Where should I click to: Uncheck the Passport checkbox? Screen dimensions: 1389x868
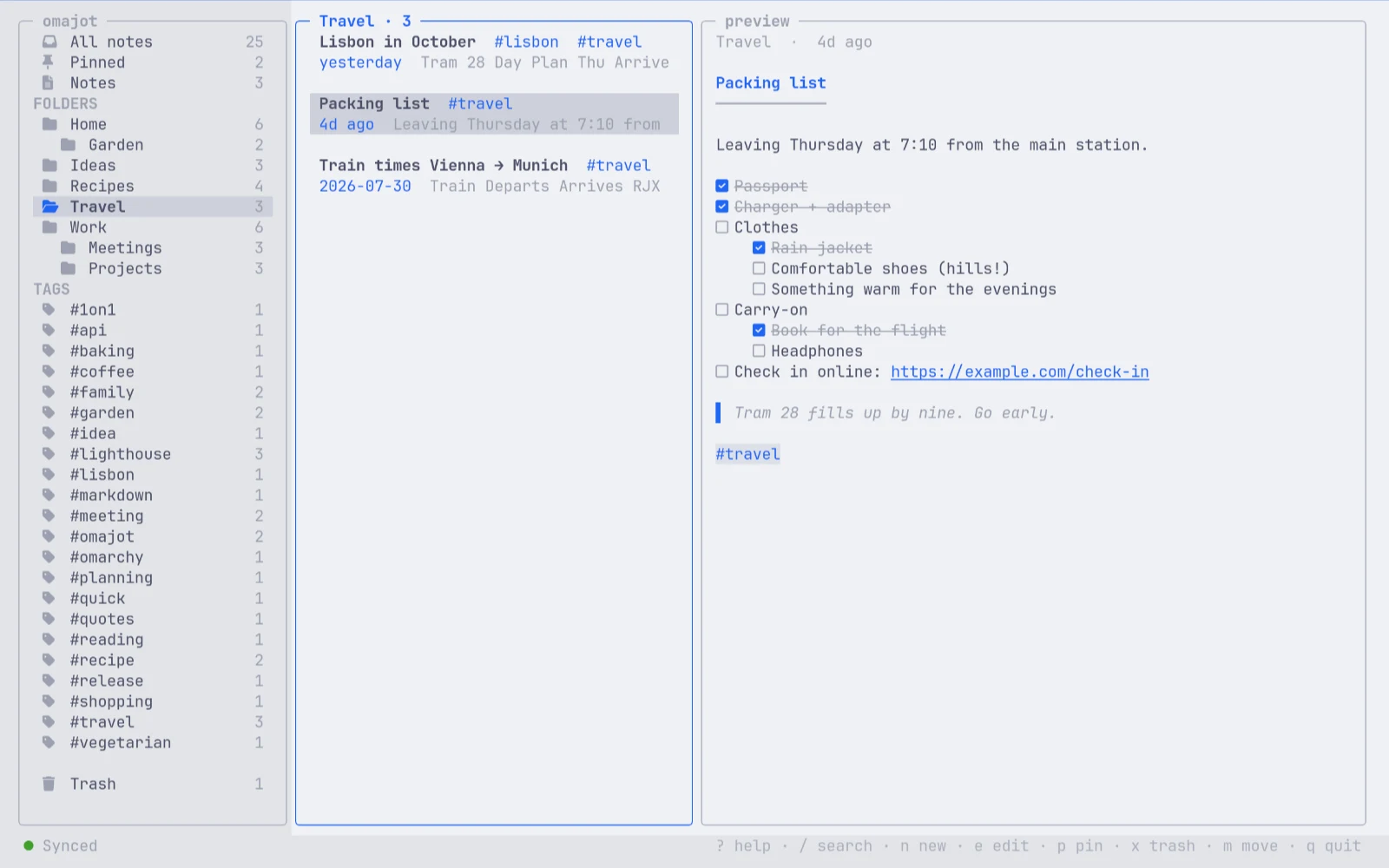[x=721, y=186]
